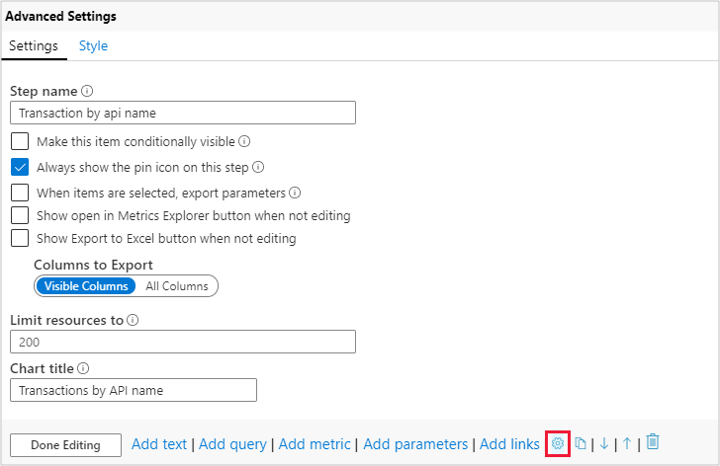This screenshot has width=720, height=466.
Task: Switch to the Style tab
Action: [93, 46]
